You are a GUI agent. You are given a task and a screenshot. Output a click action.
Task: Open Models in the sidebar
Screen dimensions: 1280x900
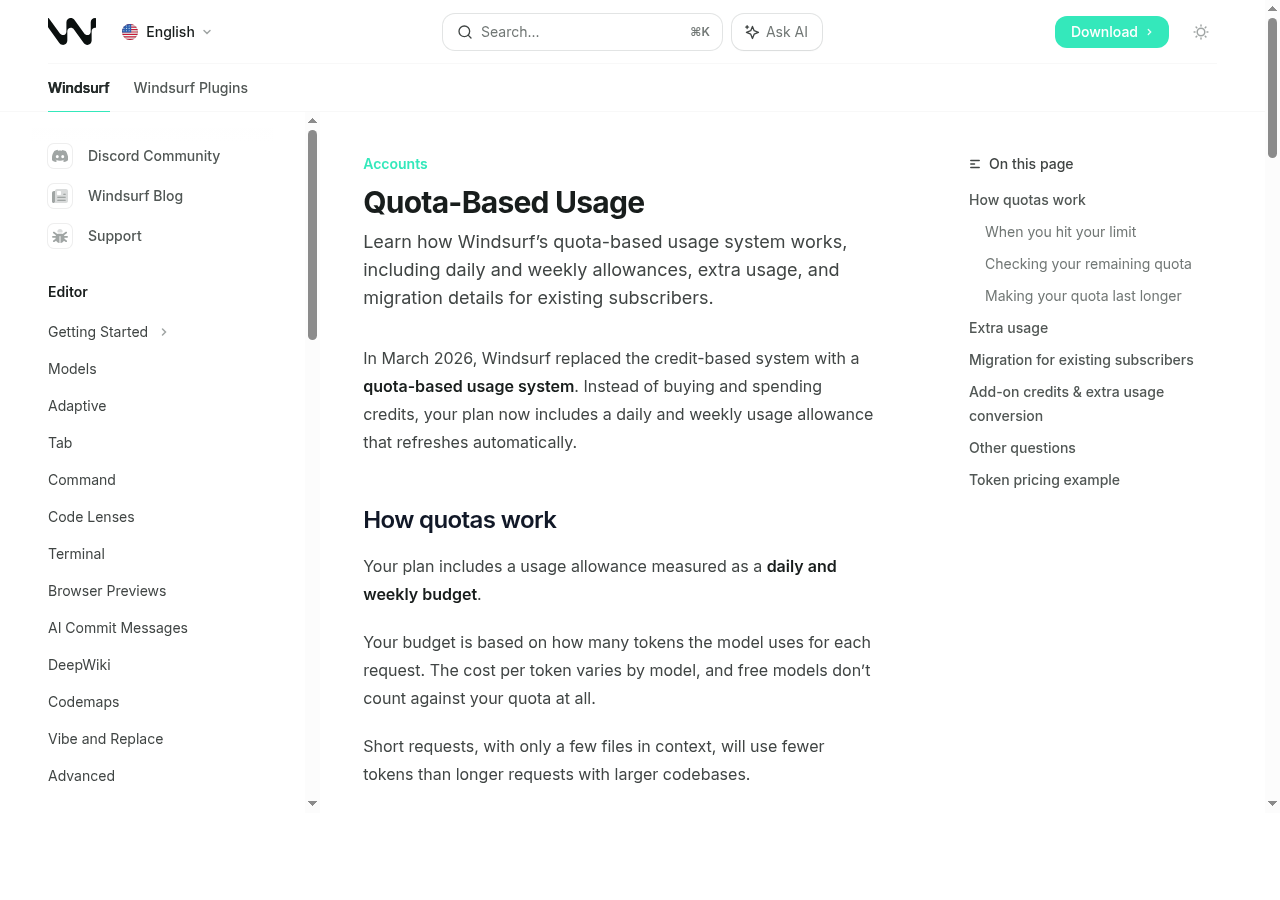click(x=72, y=369)
